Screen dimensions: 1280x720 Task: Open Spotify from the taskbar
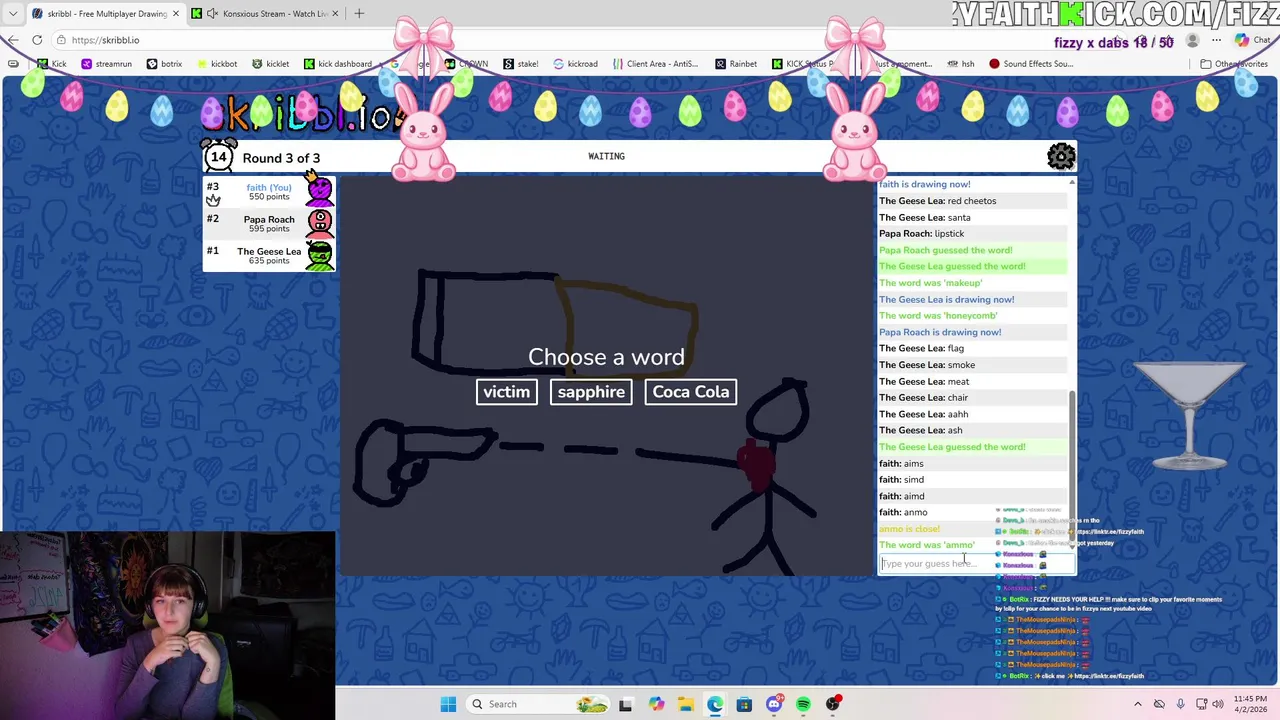pos(803,704)
